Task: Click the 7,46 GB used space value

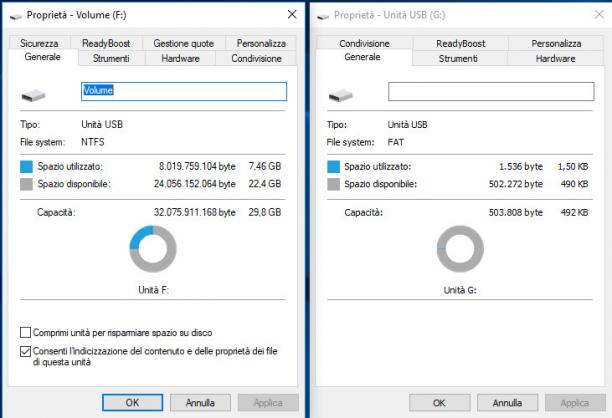Action: pos(265,166)
